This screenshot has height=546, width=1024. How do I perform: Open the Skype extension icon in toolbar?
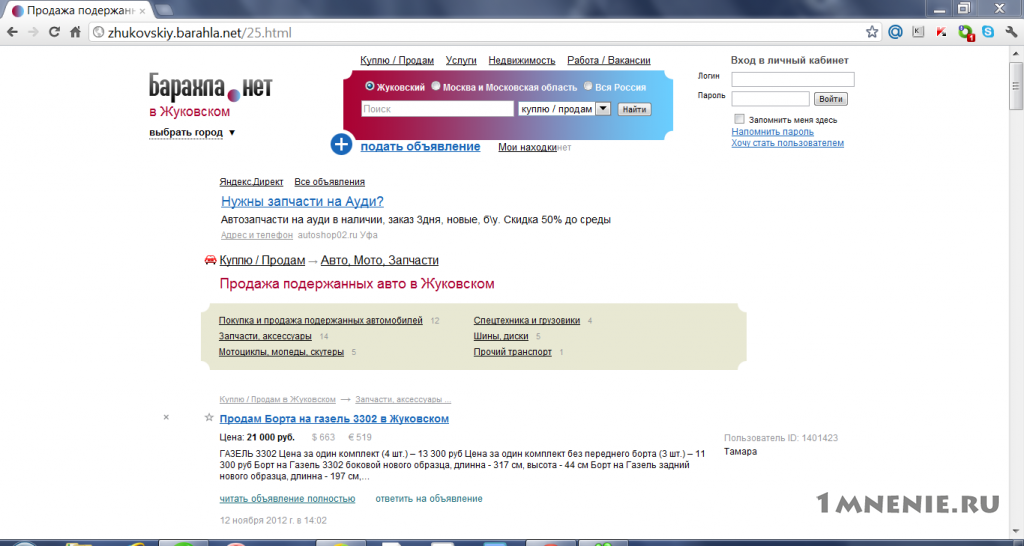(x=989, y=31)
